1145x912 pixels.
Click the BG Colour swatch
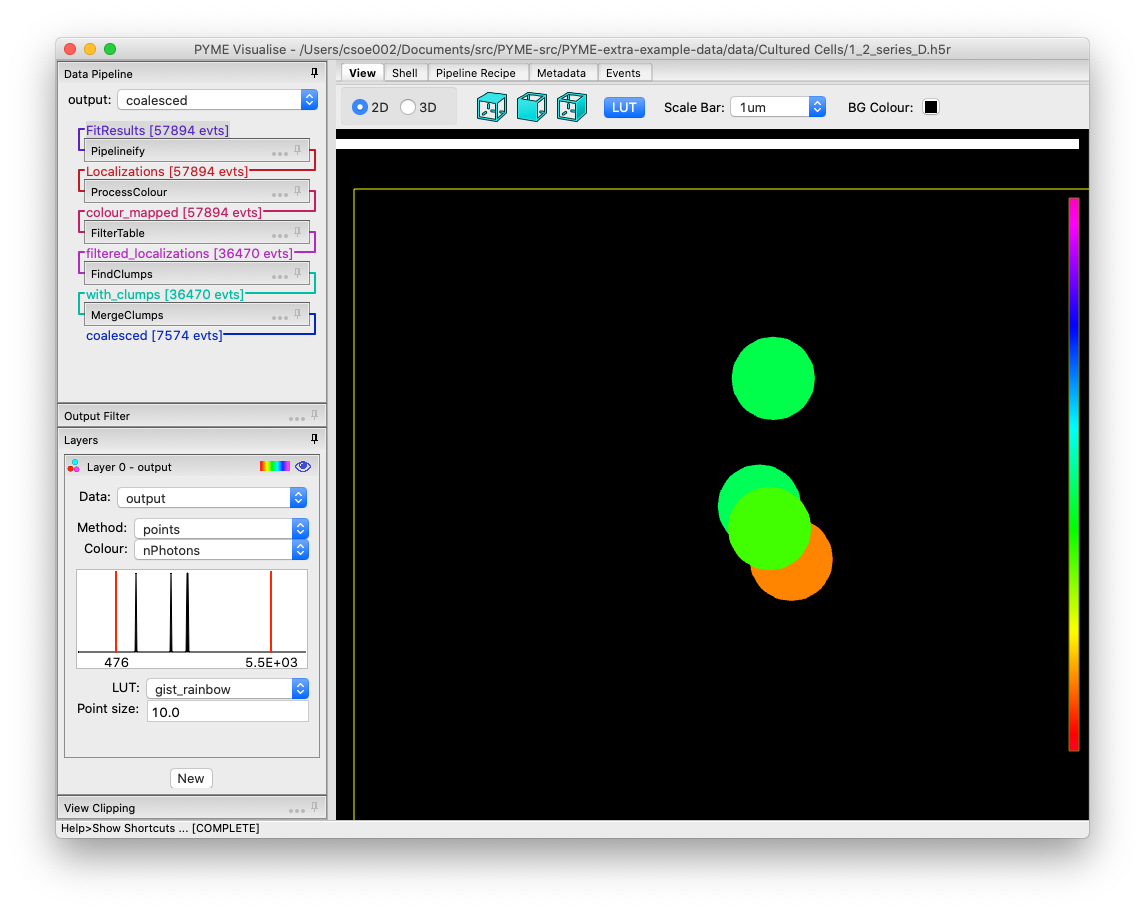coord(931,107)
